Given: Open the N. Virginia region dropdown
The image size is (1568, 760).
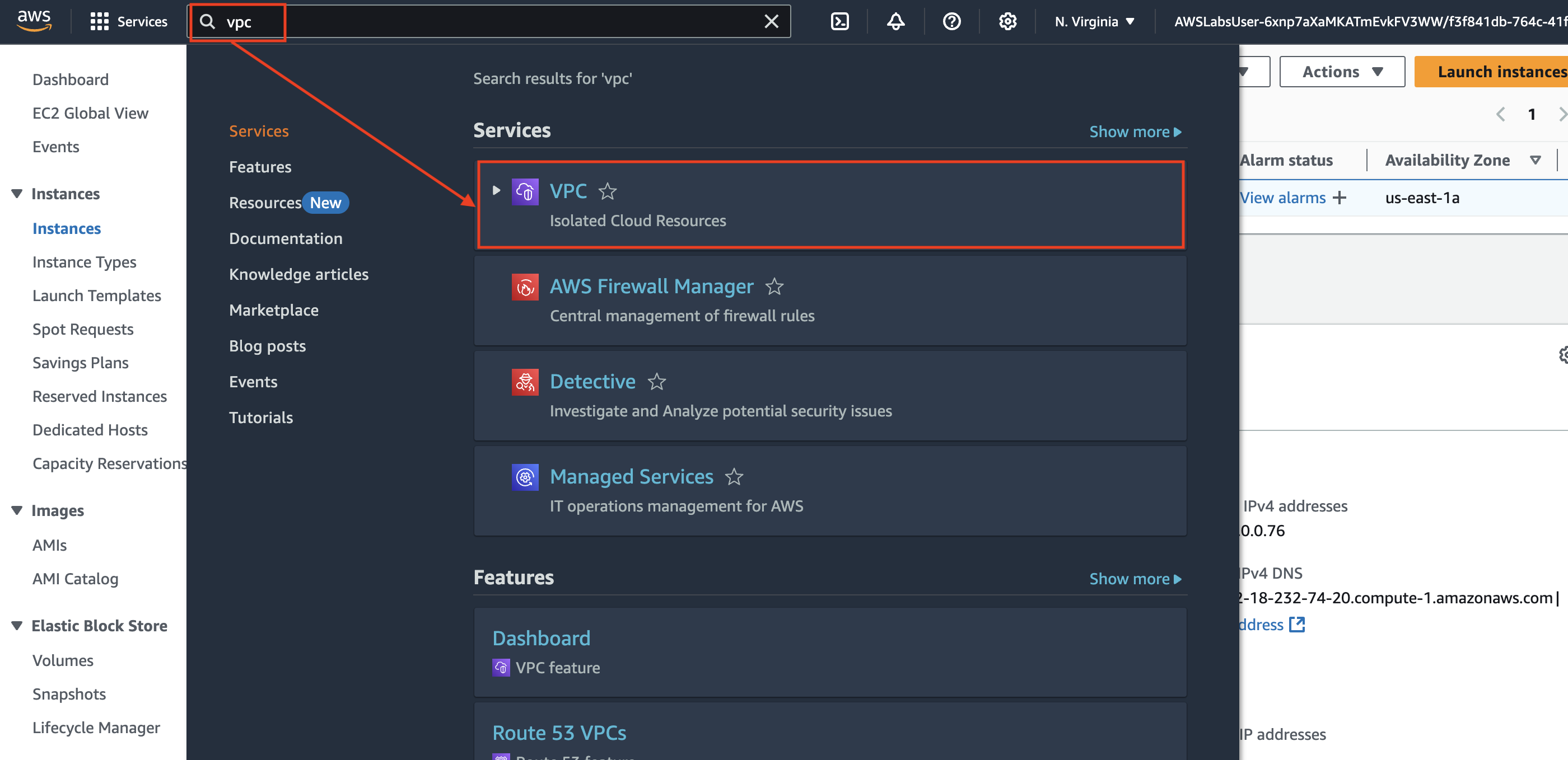Looking at the screenshot, I should (x=1094, y=22).
